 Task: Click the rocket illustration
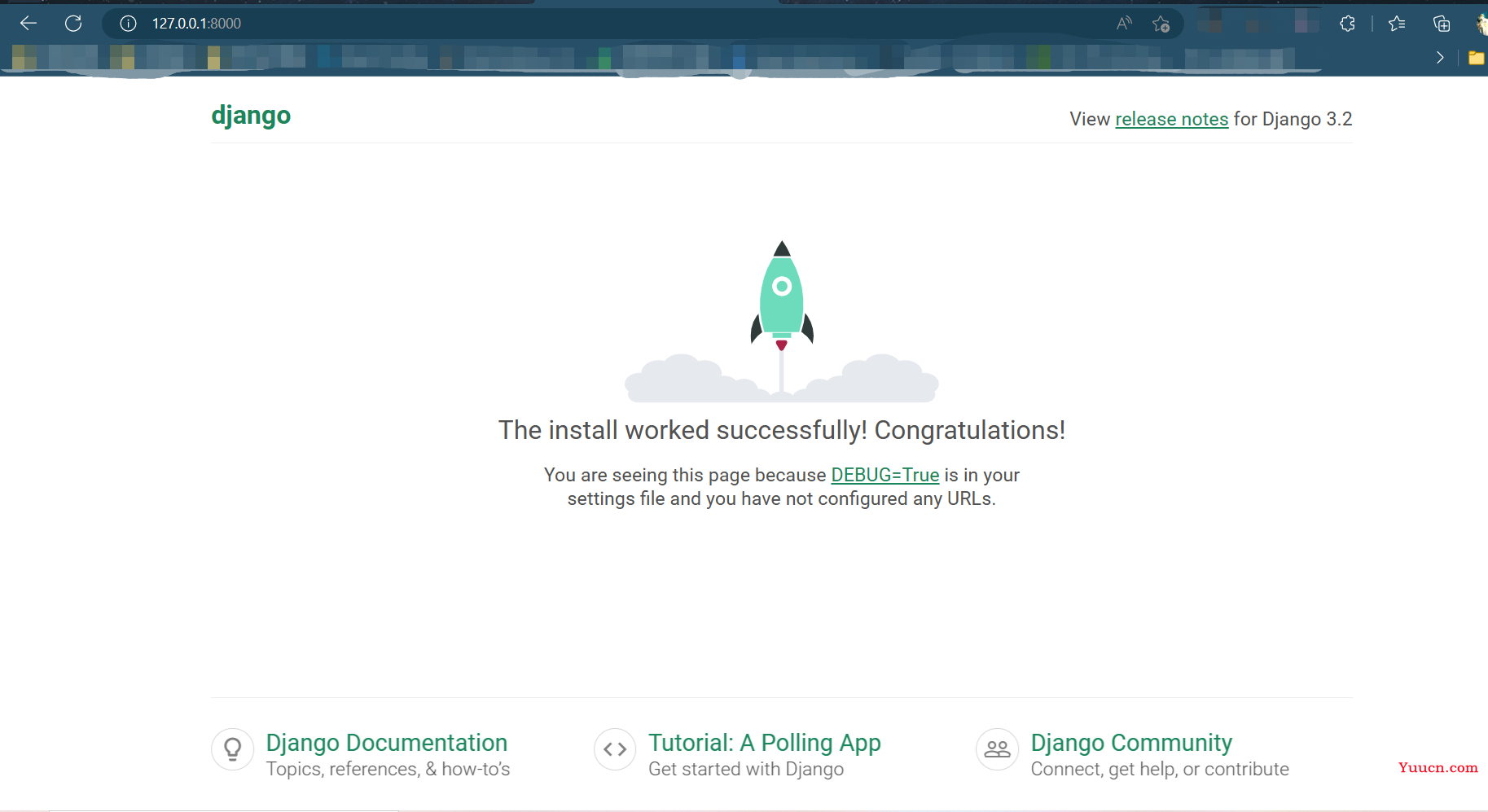click(782, 321)
